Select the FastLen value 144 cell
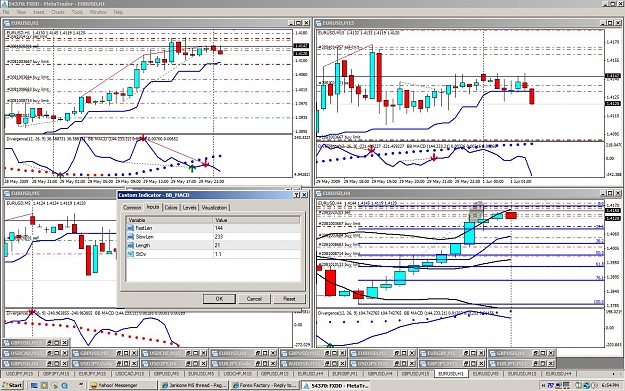The image size is (625, 391). tap(256, 228)
